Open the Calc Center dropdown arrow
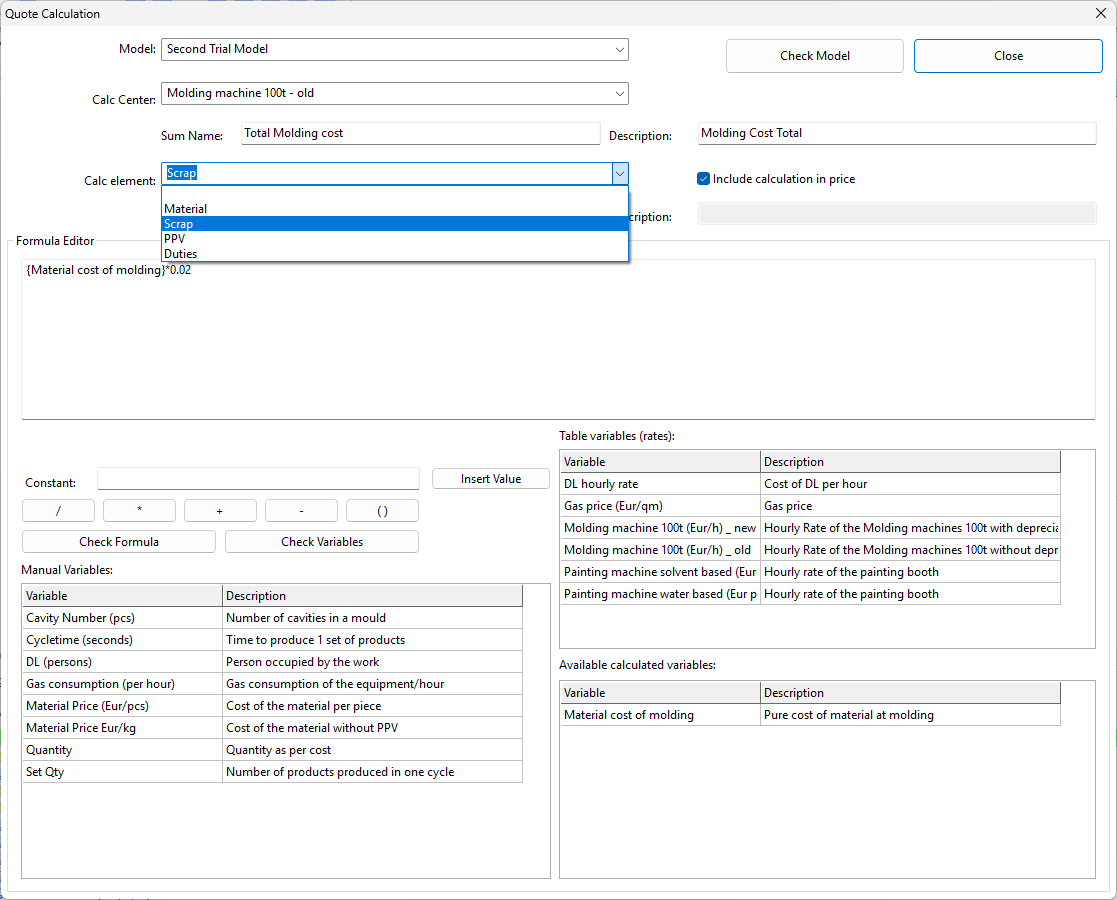This screenshot has height=900, width=1117. click(x=620, y=93)
